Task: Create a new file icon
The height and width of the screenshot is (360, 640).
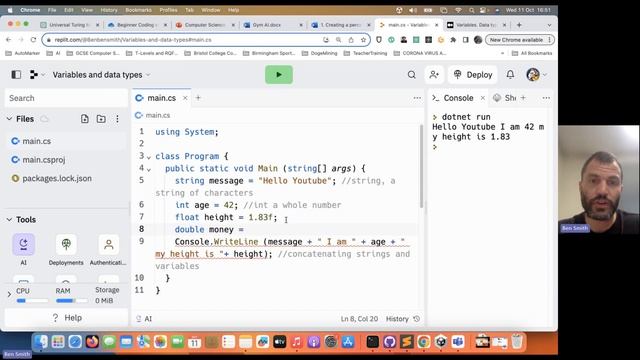Action: pyautogui.click(x=84, y=119)
